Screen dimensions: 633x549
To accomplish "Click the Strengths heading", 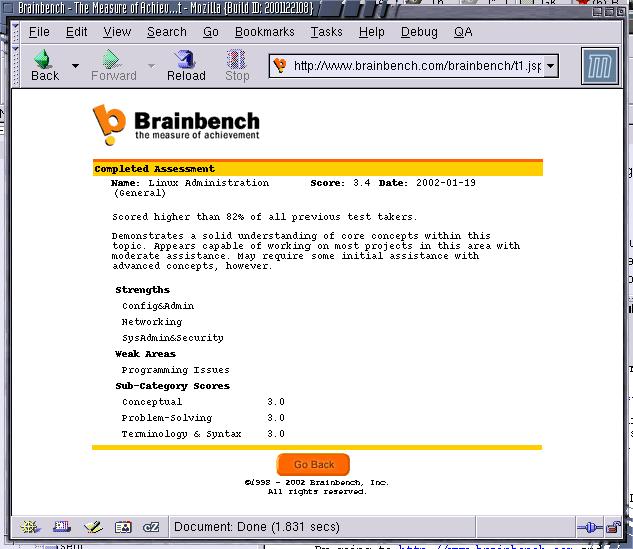I will [x=143, y=290].
